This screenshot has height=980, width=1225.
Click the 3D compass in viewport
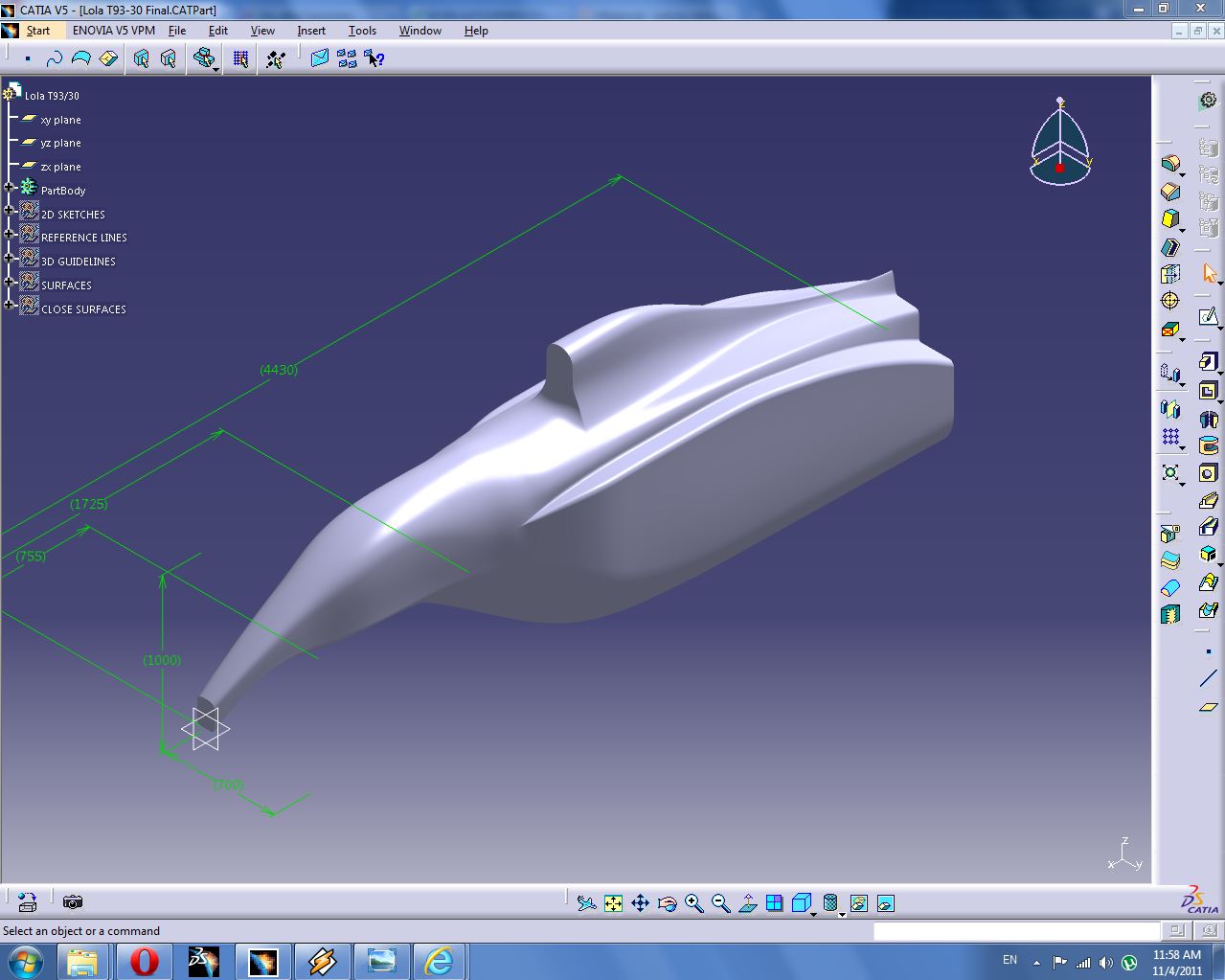point(1060,144)
